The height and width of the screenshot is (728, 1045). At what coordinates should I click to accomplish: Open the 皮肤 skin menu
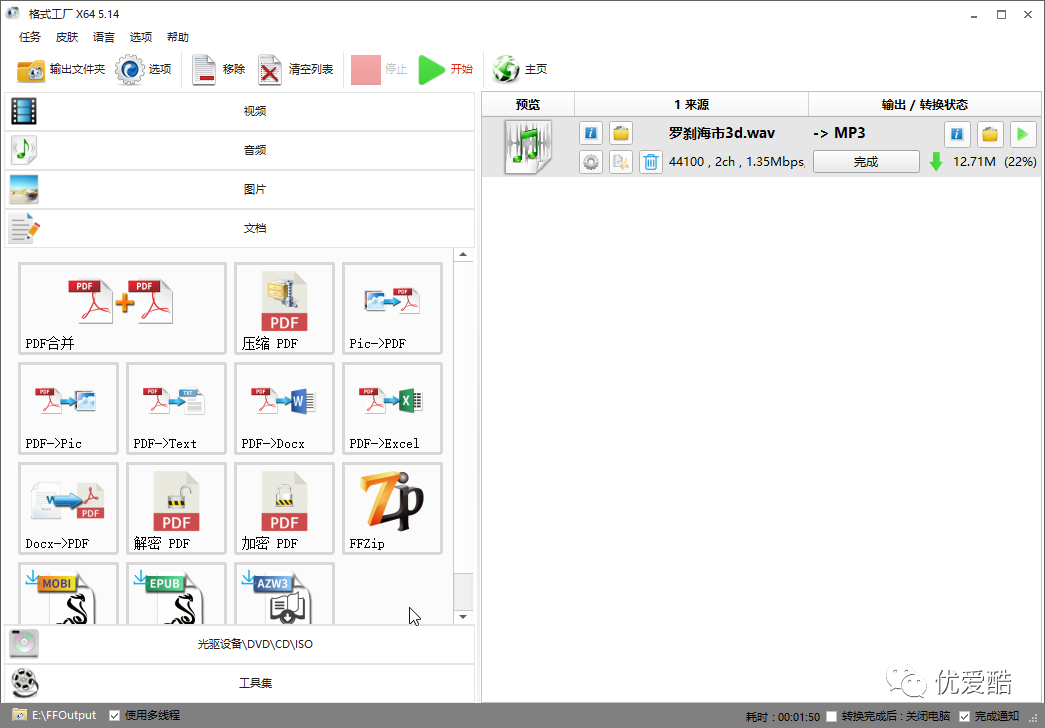click(67, 37)
